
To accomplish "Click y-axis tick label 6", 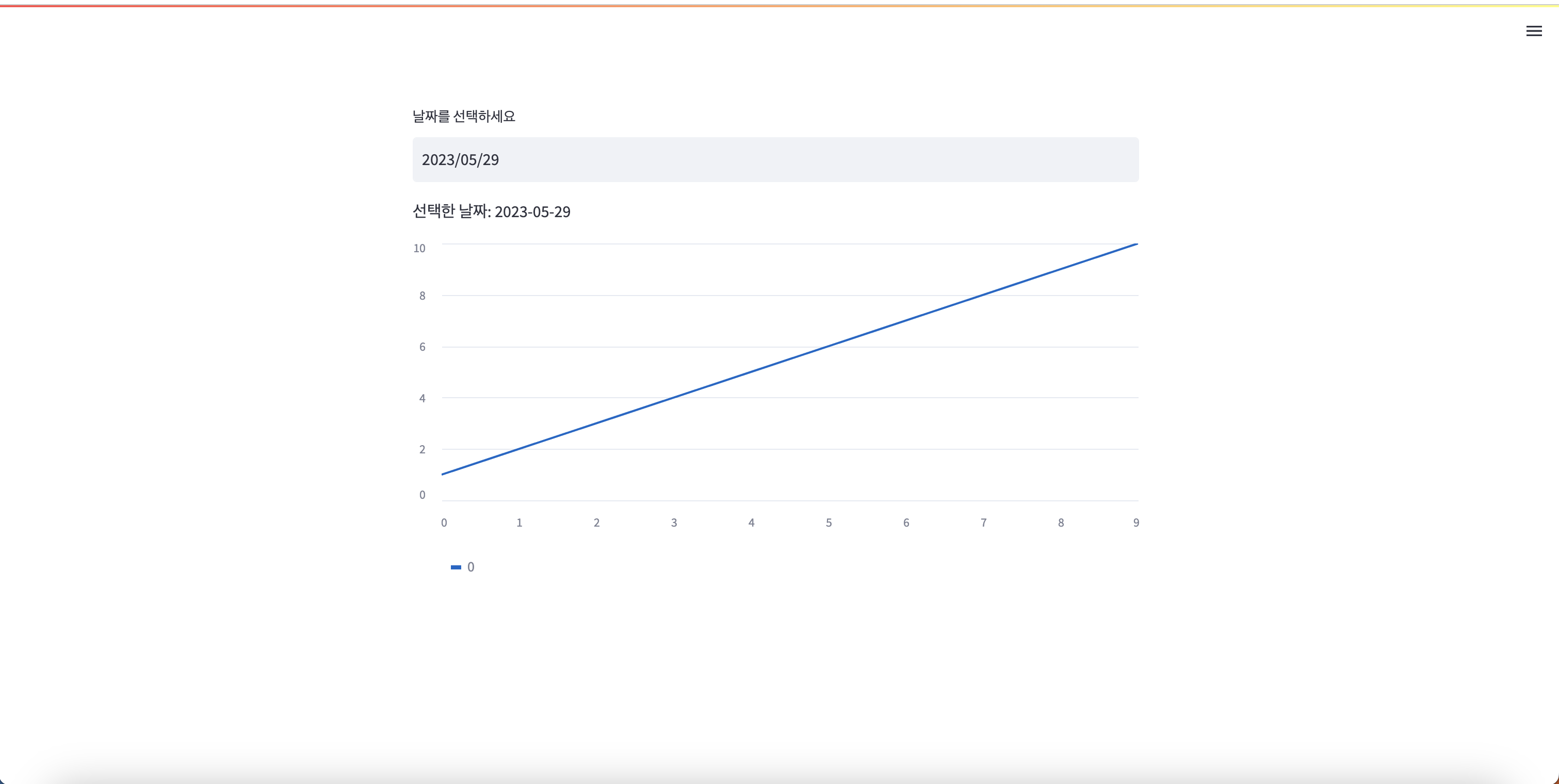I will point(423,347).
